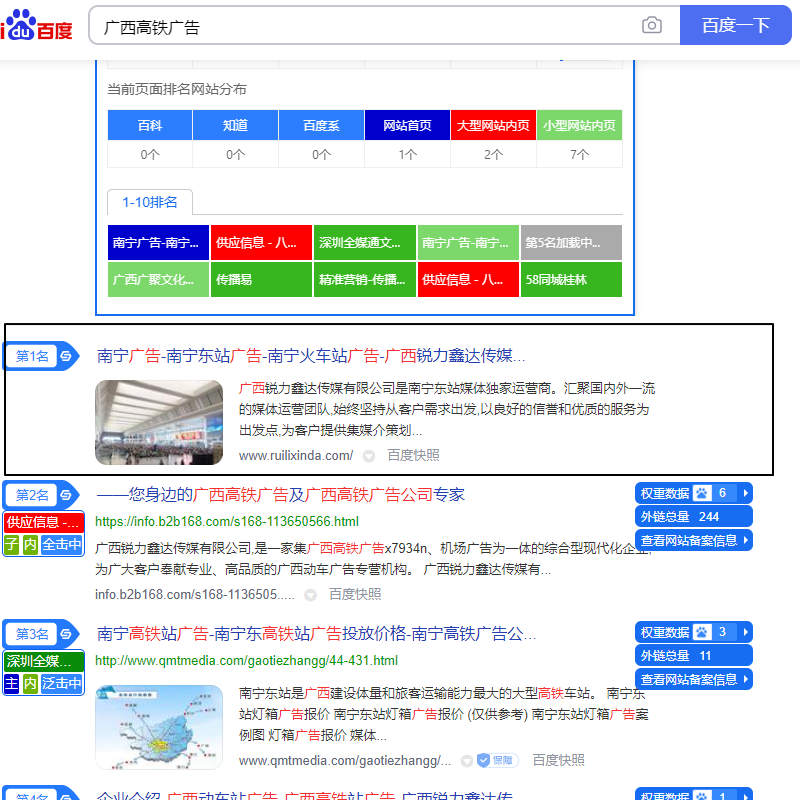Click the link icon beside 第2名
Screen dimensions: 800x800
tap(66, 495)
